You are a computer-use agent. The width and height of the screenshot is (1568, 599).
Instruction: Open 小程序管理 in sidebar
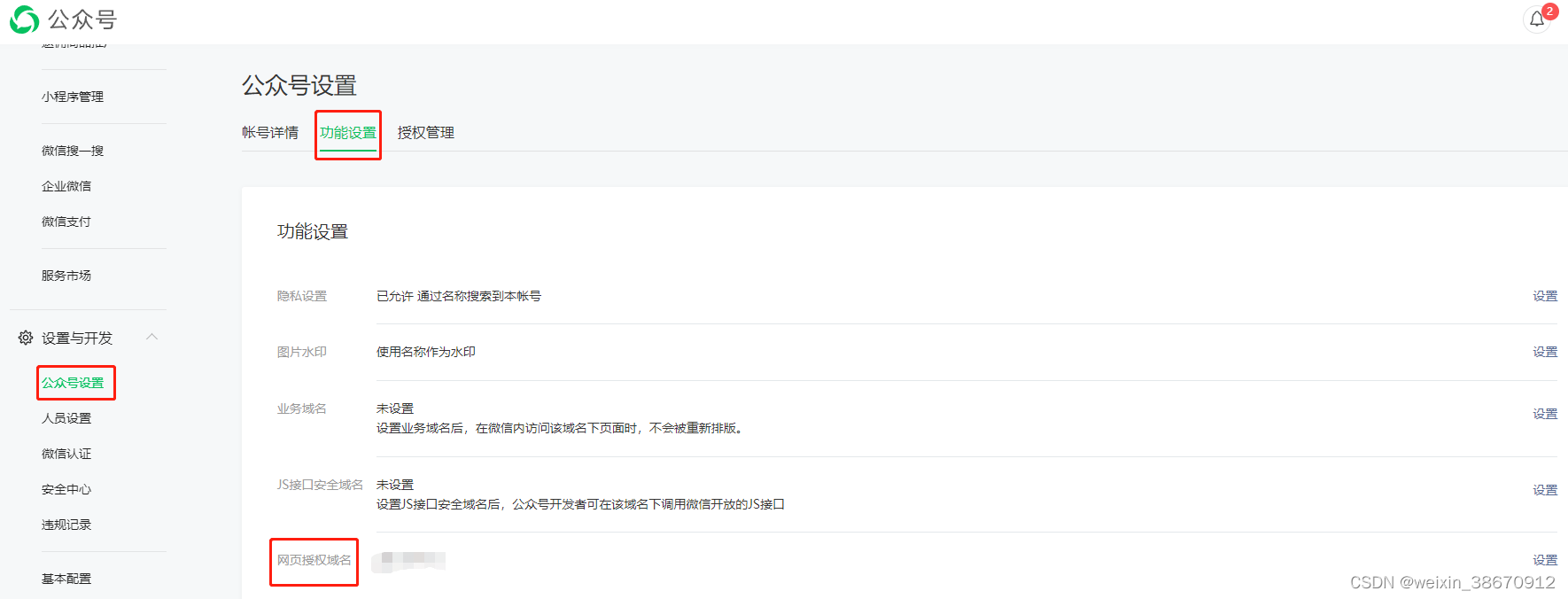pyautogui.click(x=73, y=97)
